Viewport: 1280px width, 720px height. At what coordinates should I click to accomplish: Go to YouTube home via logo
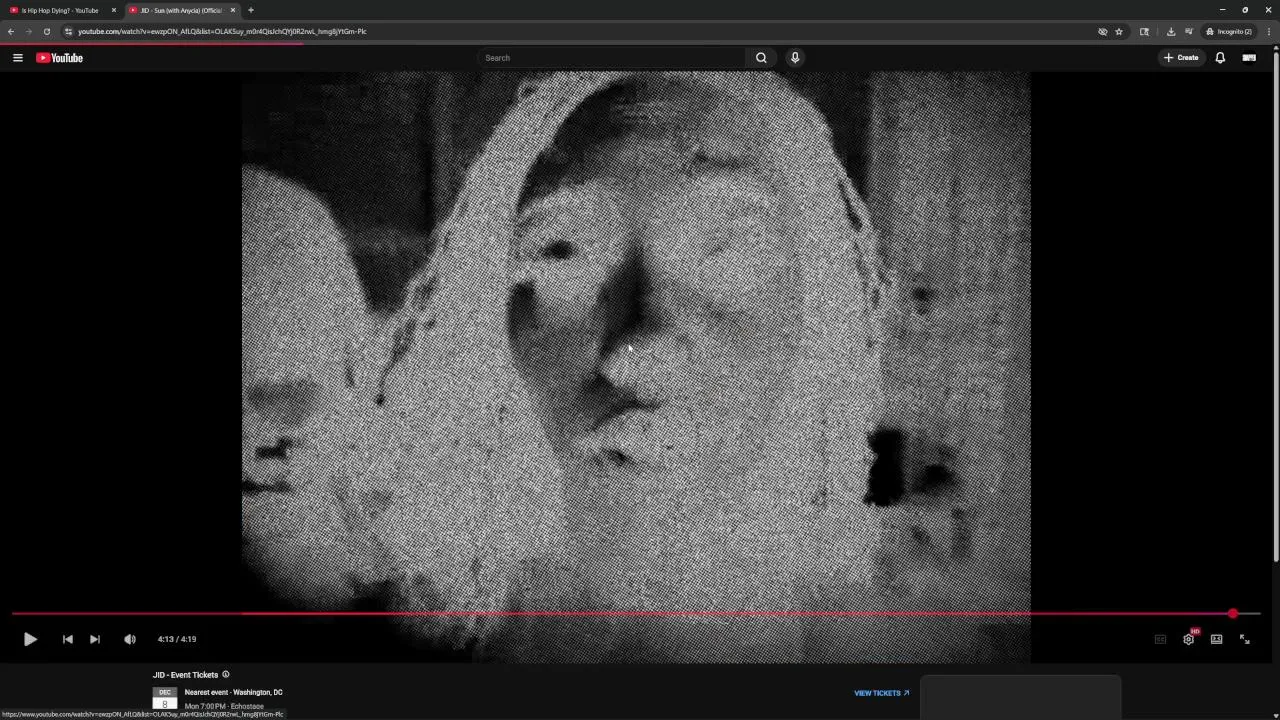coord(60,58)
